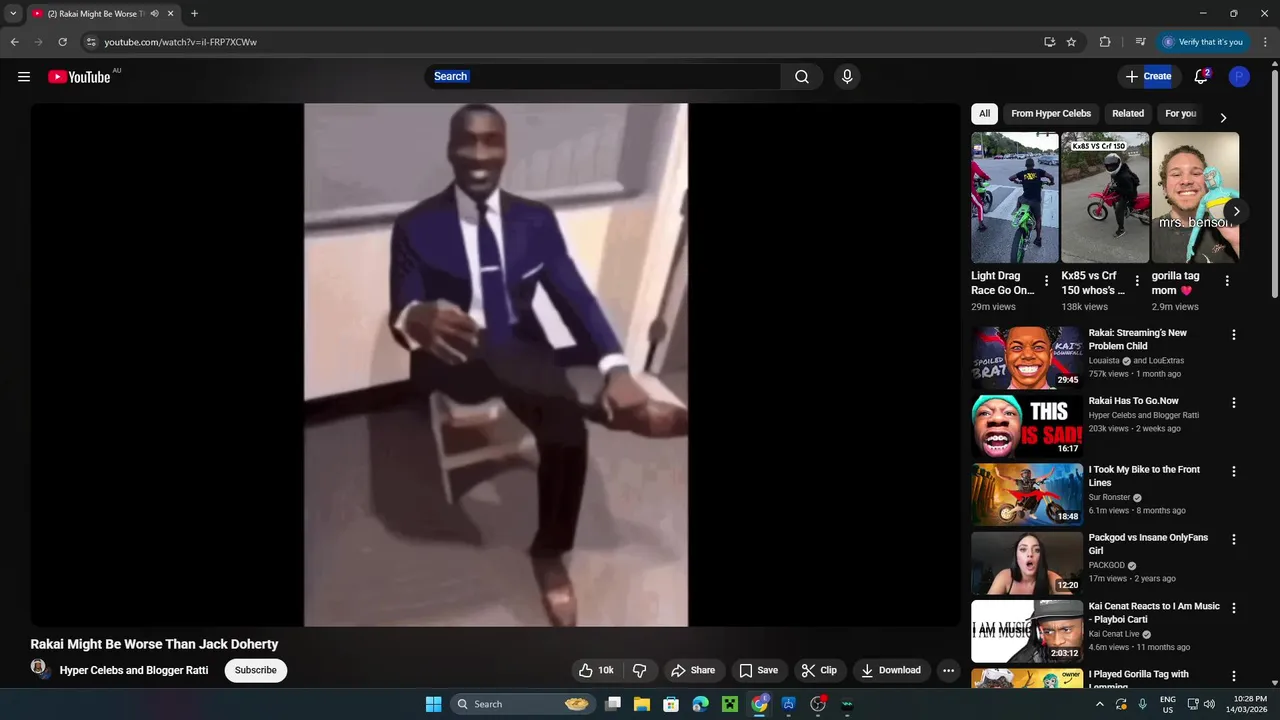Click the Create button
Image resolution: width=1280 pixels, height=720 pixels.
(x=1147, y=77)
